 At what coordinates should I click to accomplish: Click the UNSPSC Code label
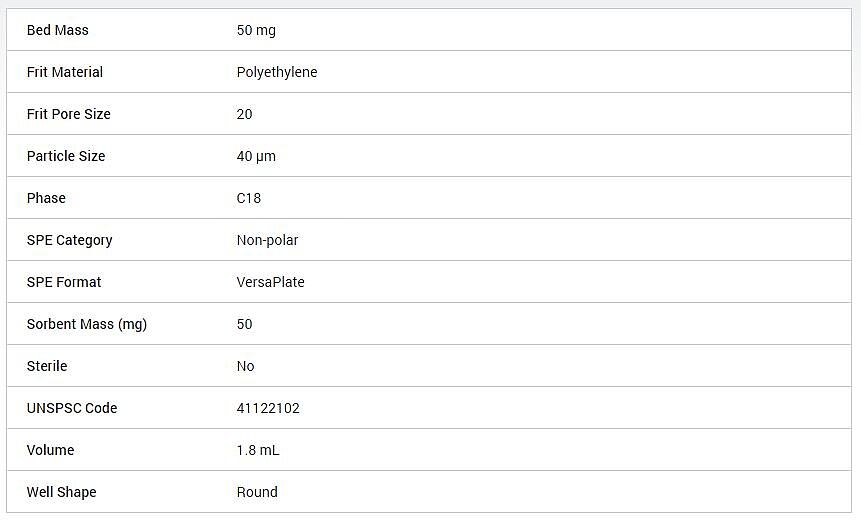[x=72, y=408]
